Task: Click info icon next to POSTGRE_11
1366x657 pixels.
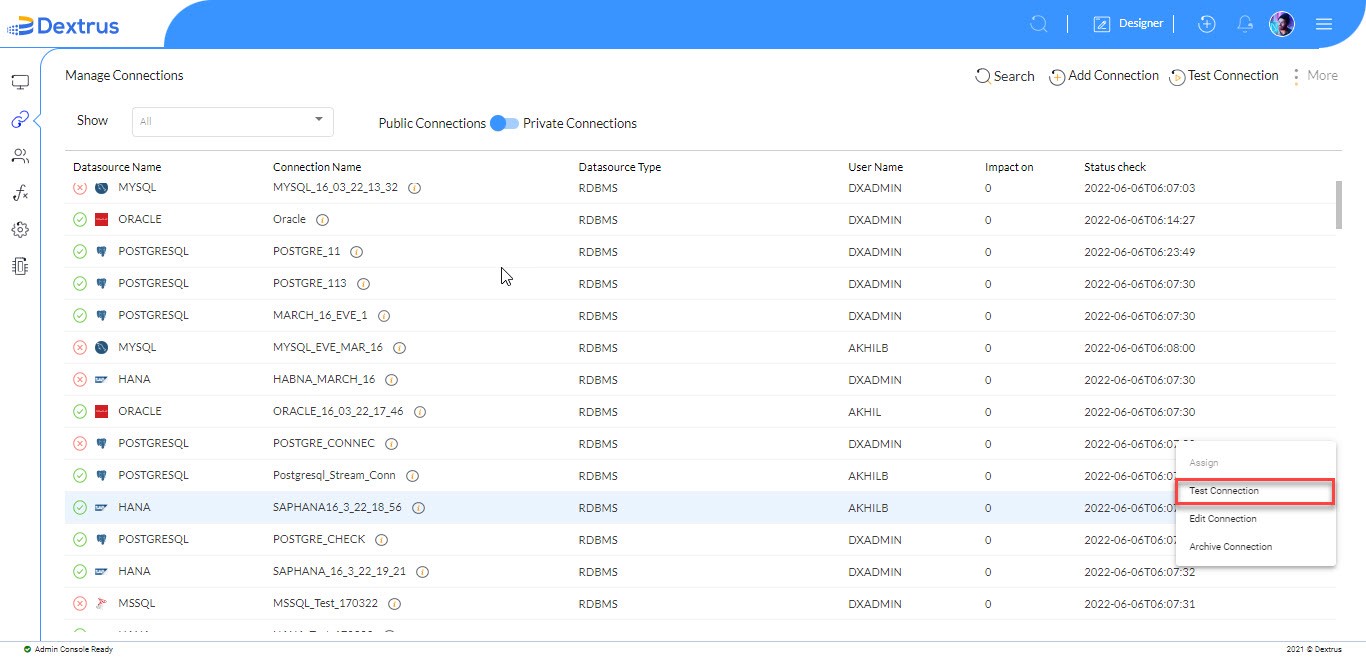Action: (356, 252)
